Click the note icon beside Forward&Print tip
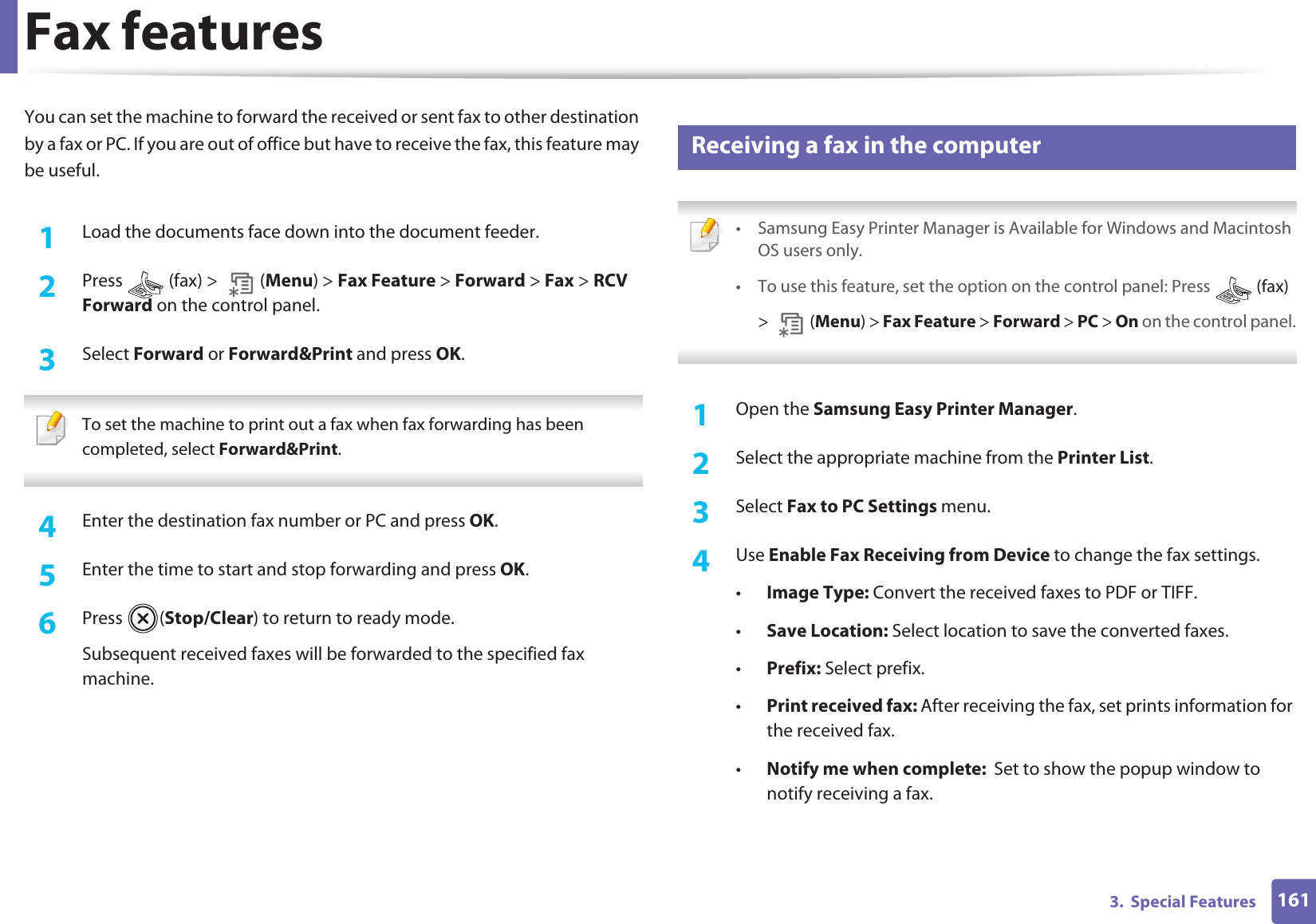The height and width of the screenshot is (924, 1316). pyautogui.click(x=51, y=428)
